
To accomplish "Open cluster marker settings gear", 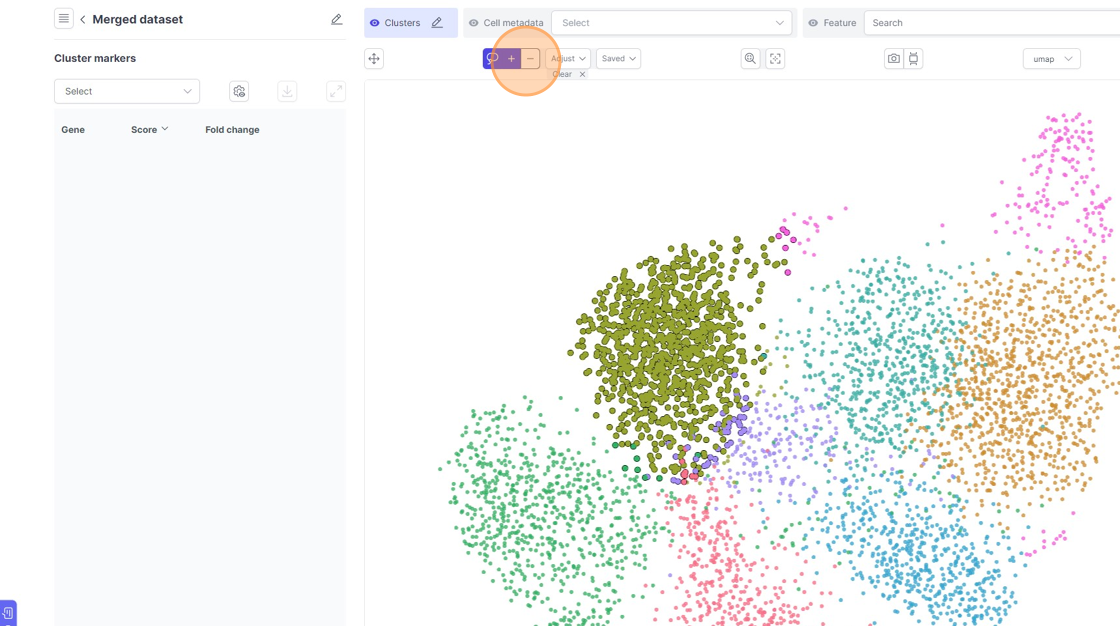I will [x=239, y=91].
